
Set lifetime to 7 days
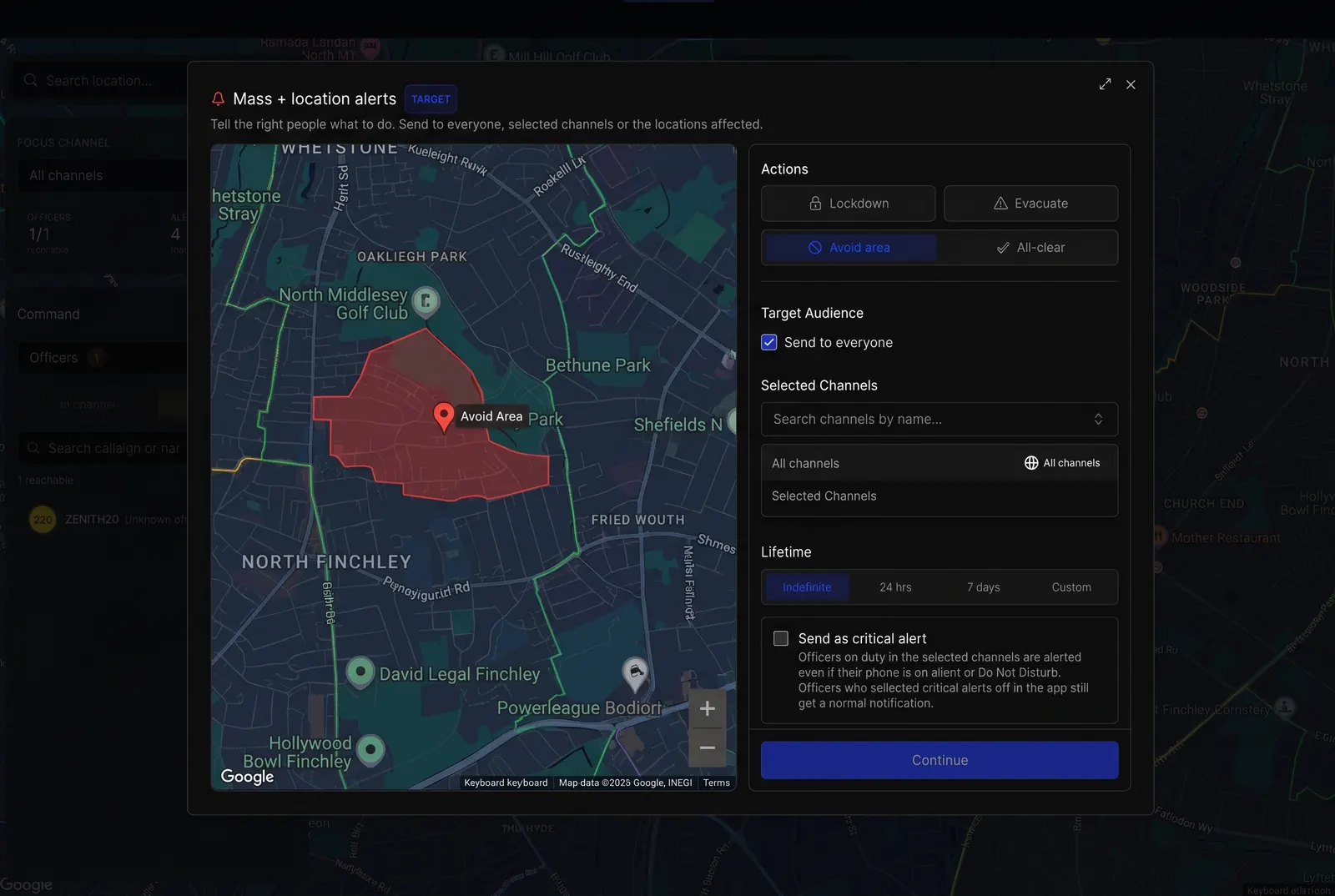[983, 587]
